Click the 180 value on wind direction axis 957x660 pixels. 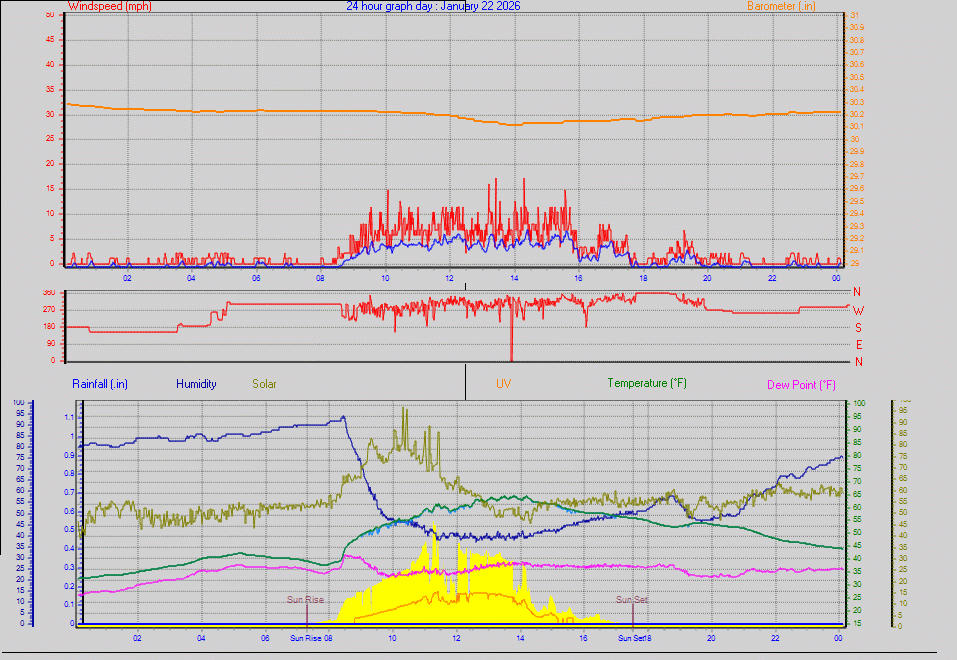[x=47, y=327]
